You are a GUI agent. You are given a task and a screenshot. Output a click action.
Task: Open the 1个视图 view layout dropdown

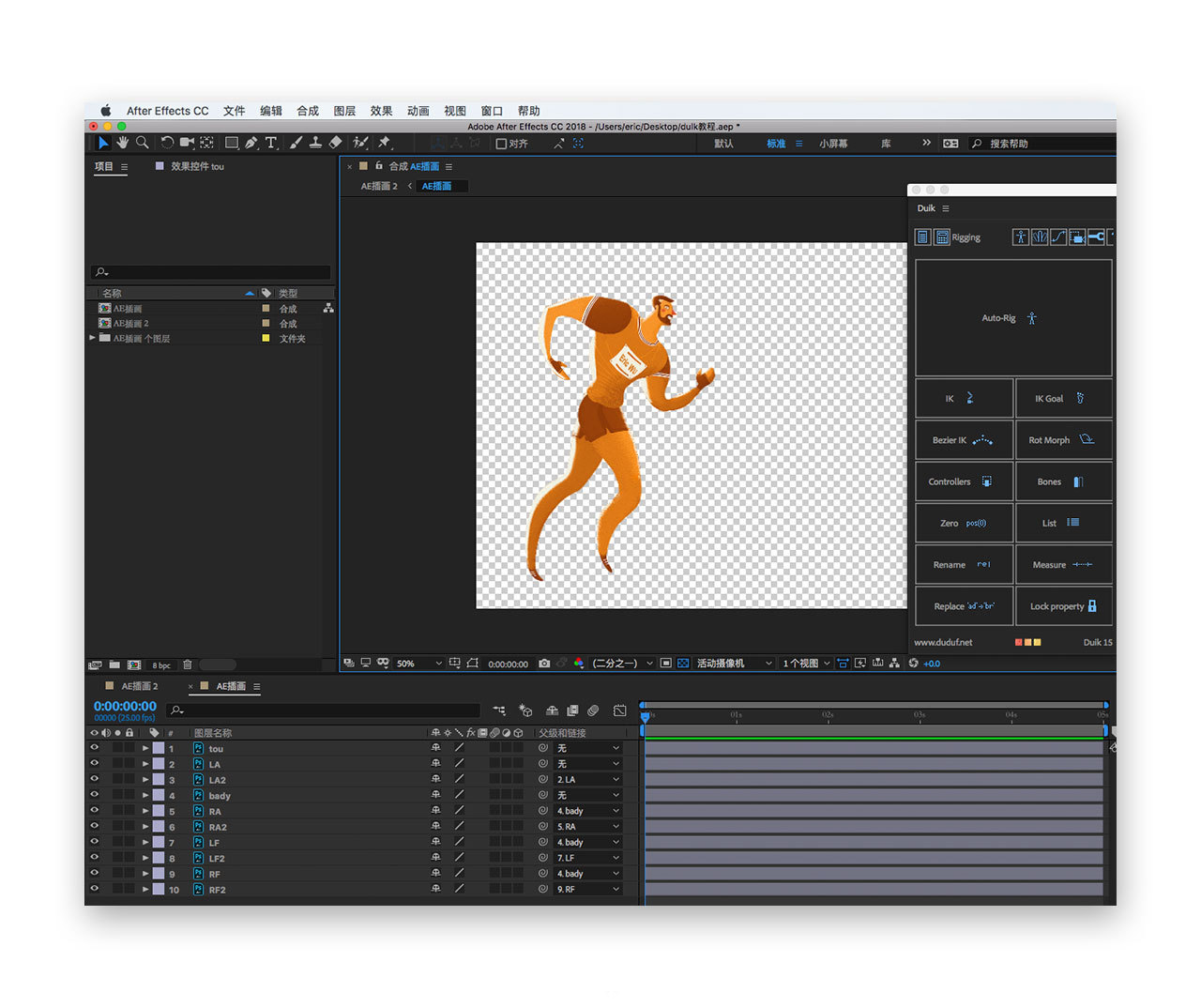(807, 664)
